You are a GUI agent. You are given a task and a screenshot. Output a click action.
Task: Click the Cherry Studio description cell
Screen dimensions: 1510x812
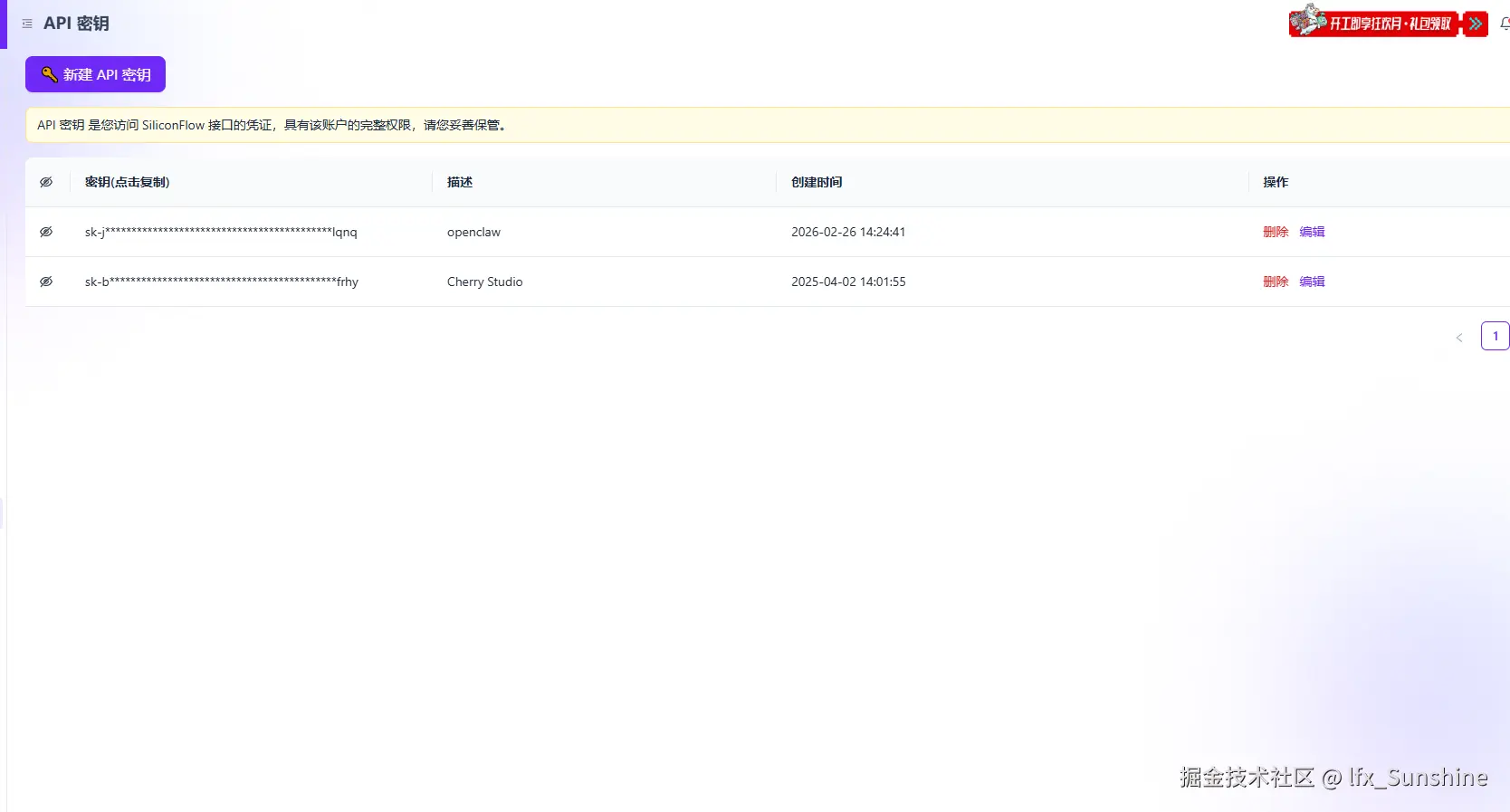(484, 282)
